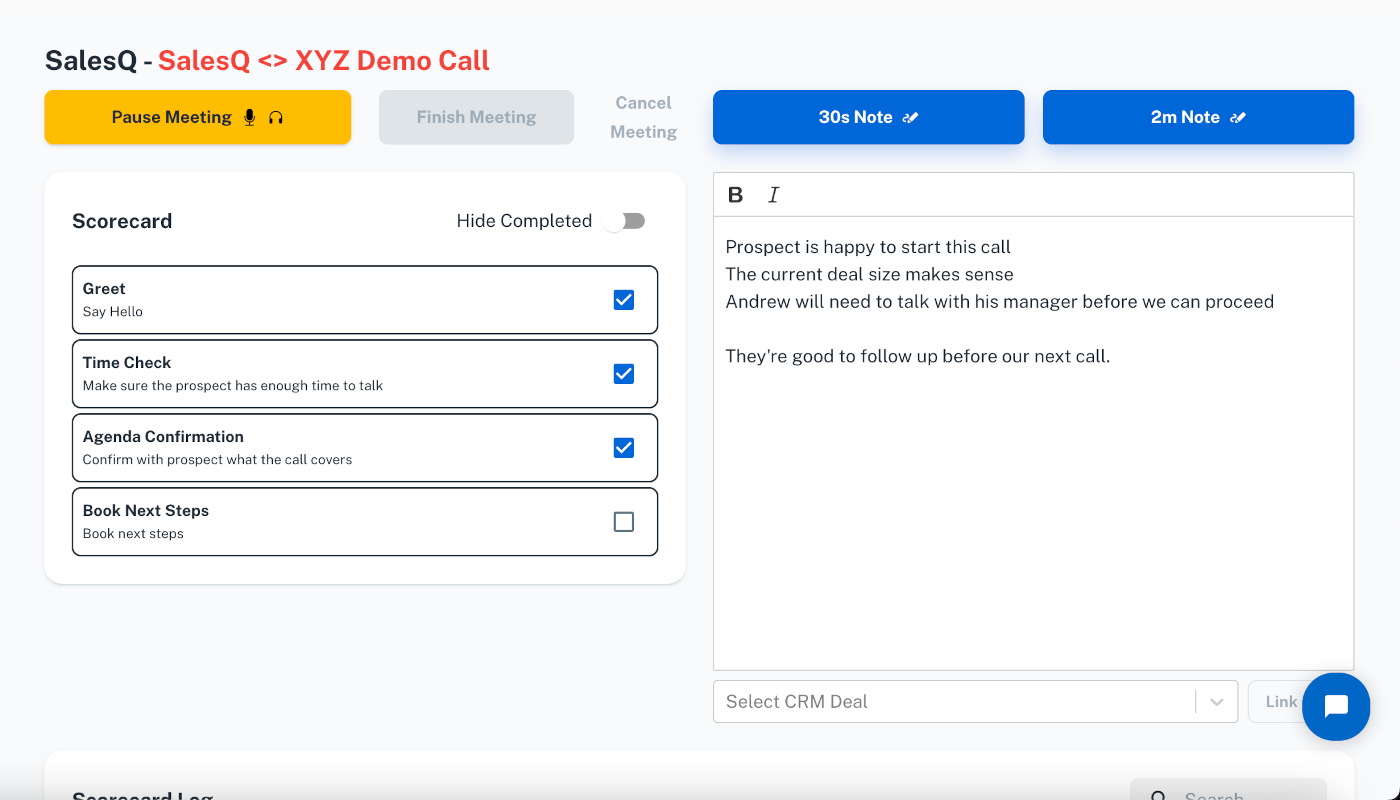The width and height of the screenshot is (1400, 800).
Task: Expand the Select CRM Deal dropdown arrow
Action: coord(1216,702)
